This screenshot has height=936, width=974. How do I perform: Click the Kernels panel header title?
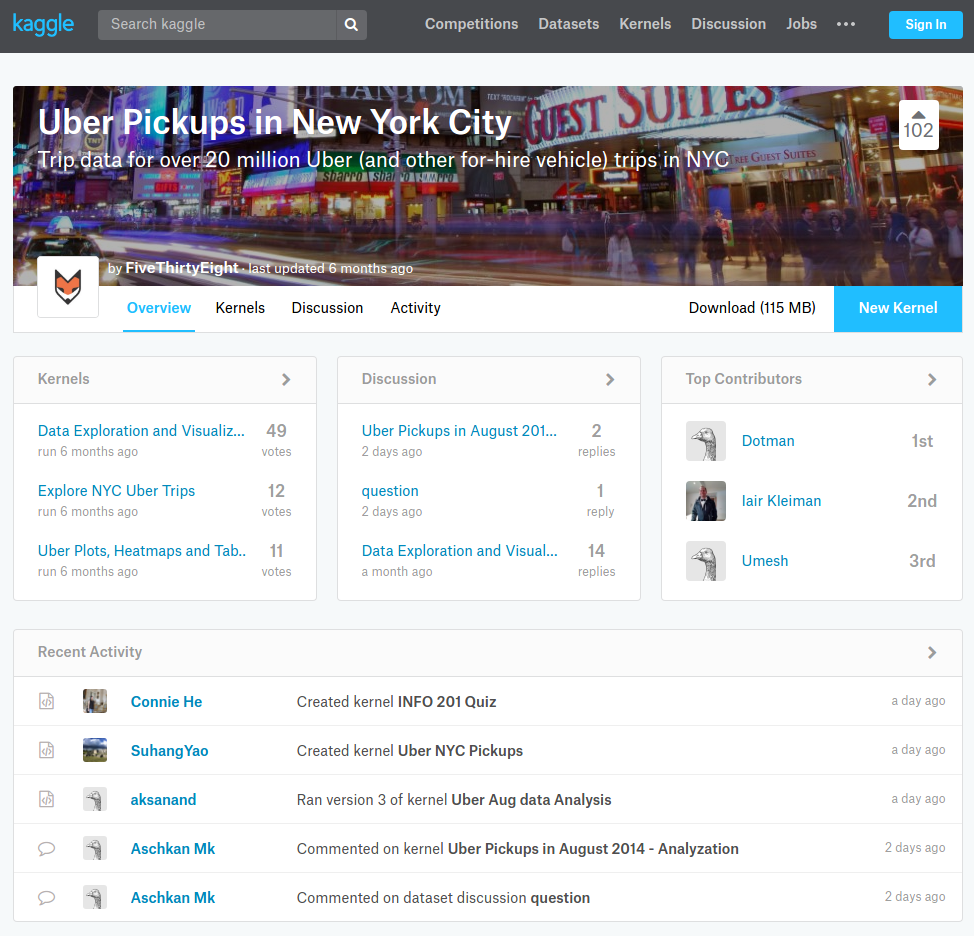63,379
